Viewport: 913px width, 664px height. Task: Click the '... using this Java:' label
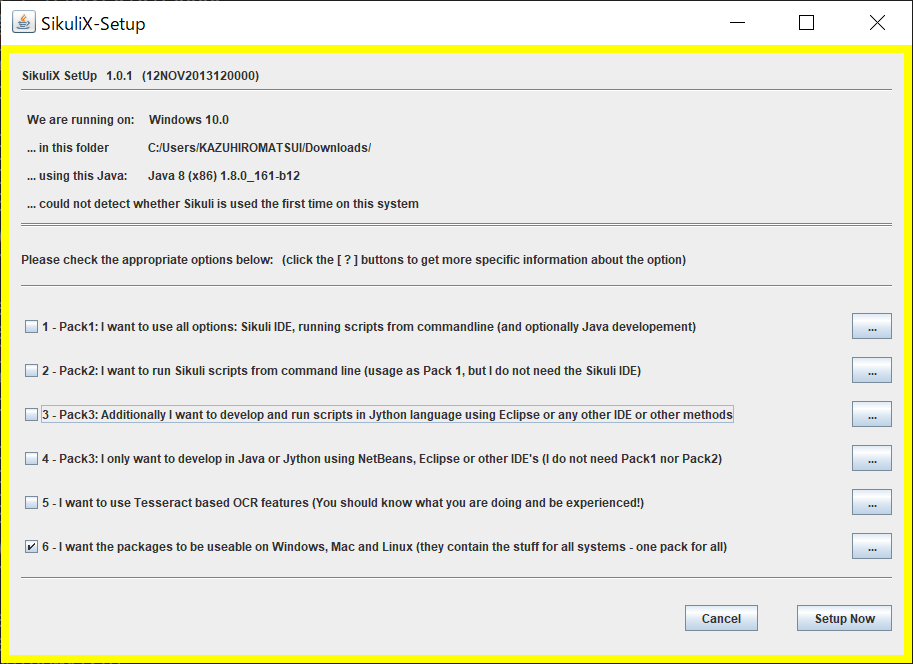77,176
